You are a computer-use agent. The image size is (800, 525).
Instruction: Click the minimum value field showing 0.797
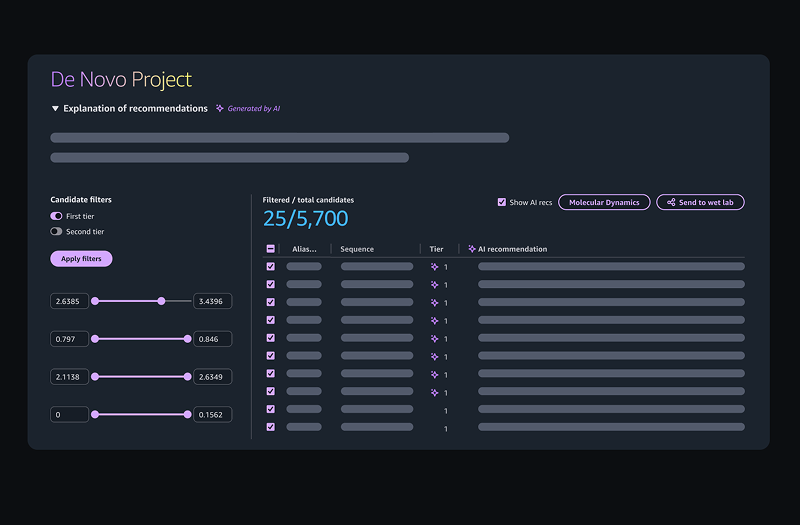click(70, 339)
